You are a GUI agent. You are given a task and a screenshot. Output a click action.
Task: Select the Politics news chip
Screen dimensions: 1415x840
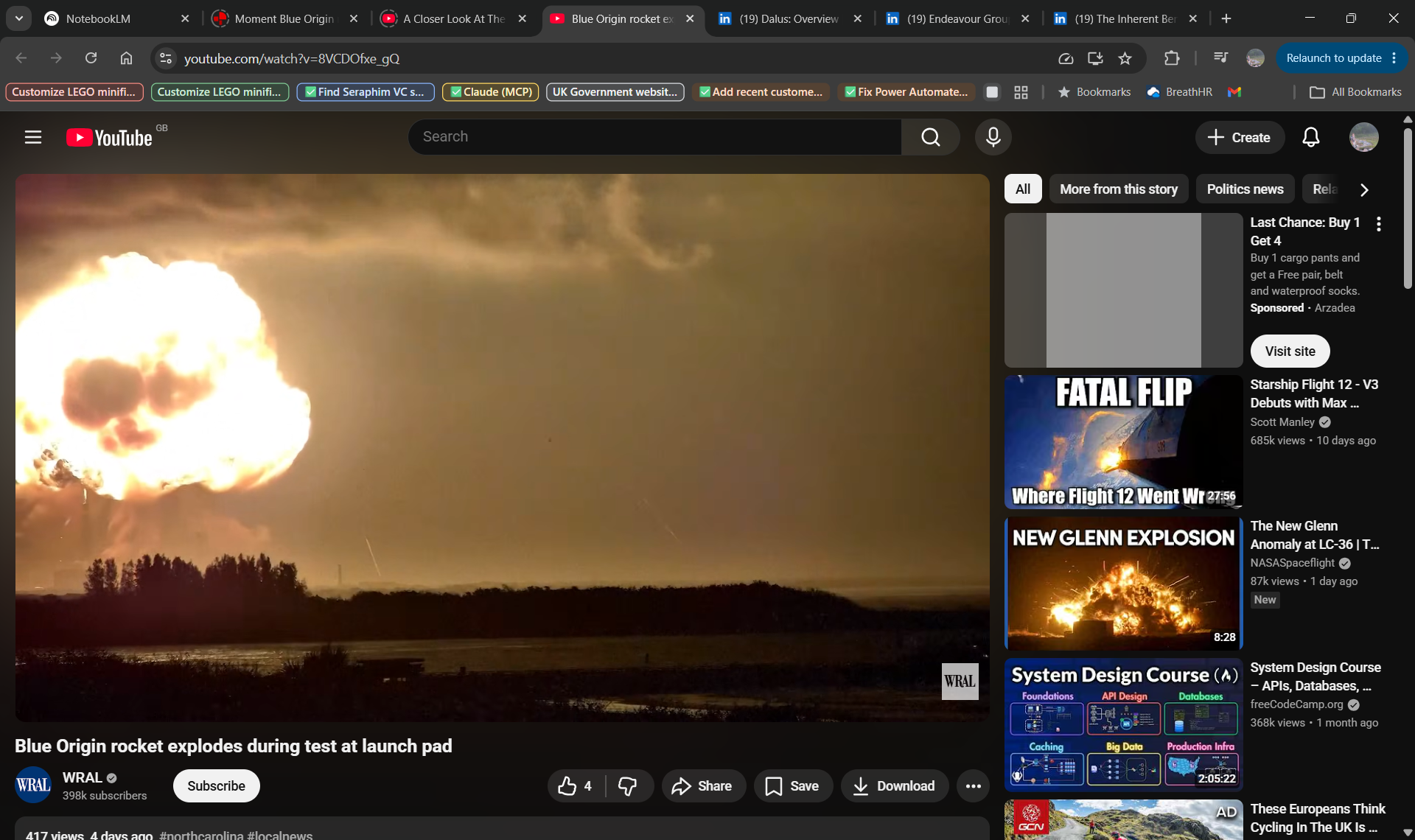click(x=1245, y=189)
